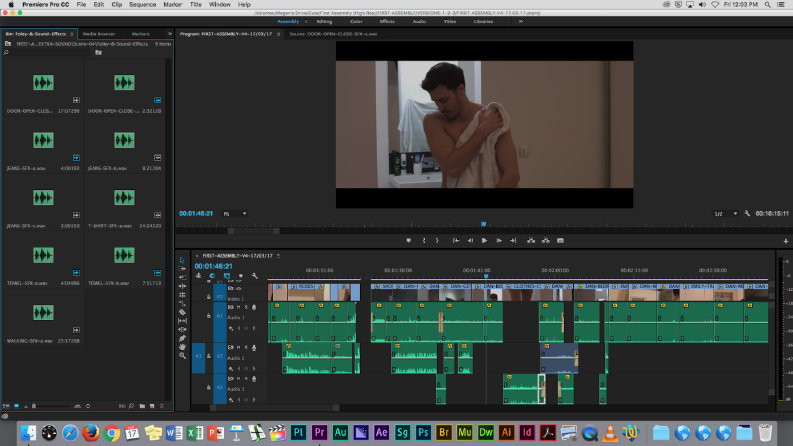The width and height of the screenshot is (793, 446).
Task: Switch bin to list view
Action: coord(6,406)
